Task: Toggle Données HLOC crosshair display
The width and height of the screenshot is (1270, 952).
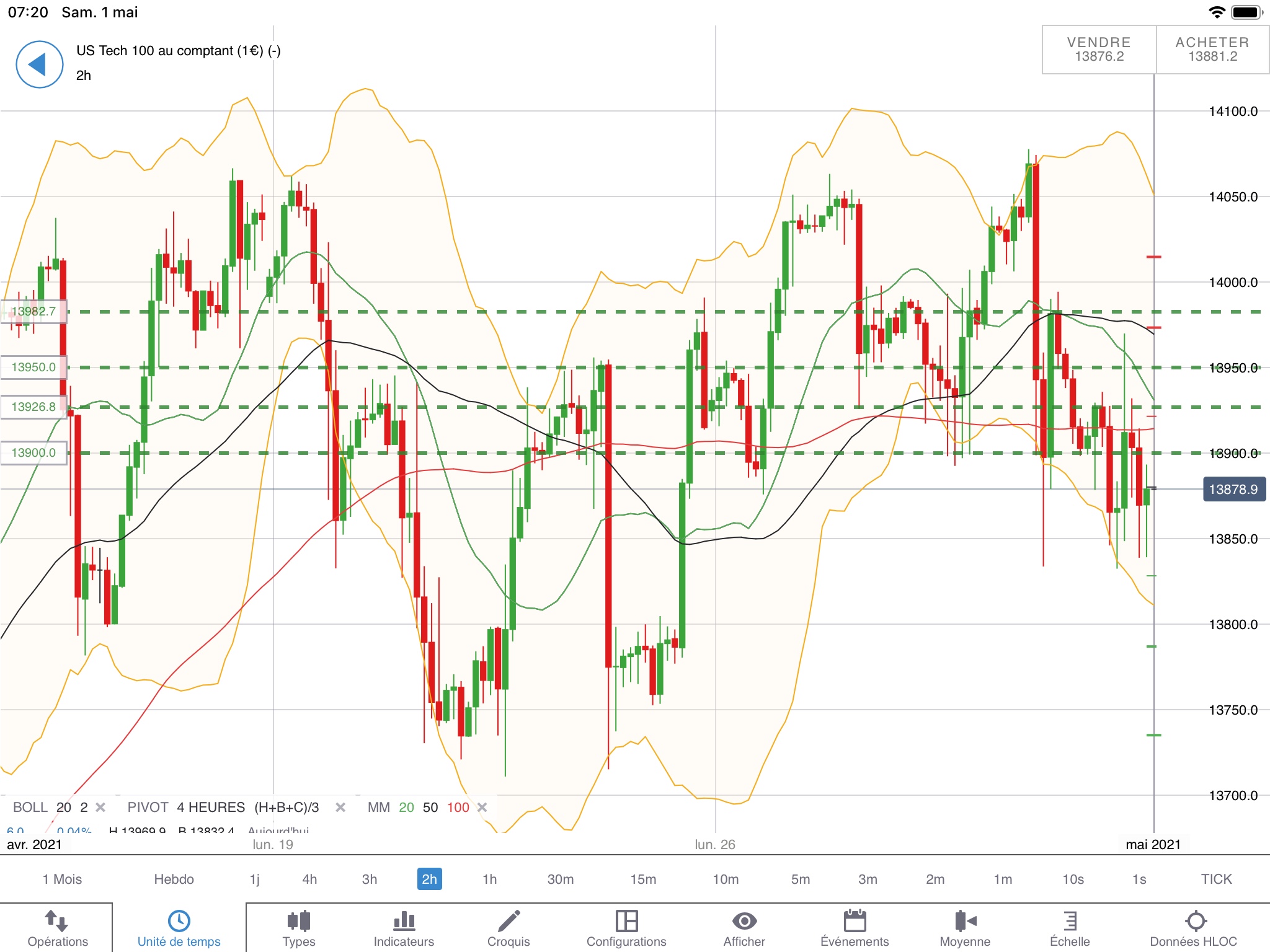Action: point(1195,921)
